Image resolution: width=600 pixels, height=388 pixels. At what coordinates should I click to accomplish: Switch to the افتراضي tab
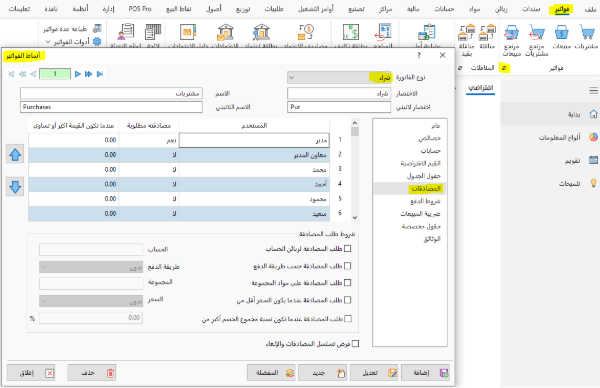(x=481, y=88)
